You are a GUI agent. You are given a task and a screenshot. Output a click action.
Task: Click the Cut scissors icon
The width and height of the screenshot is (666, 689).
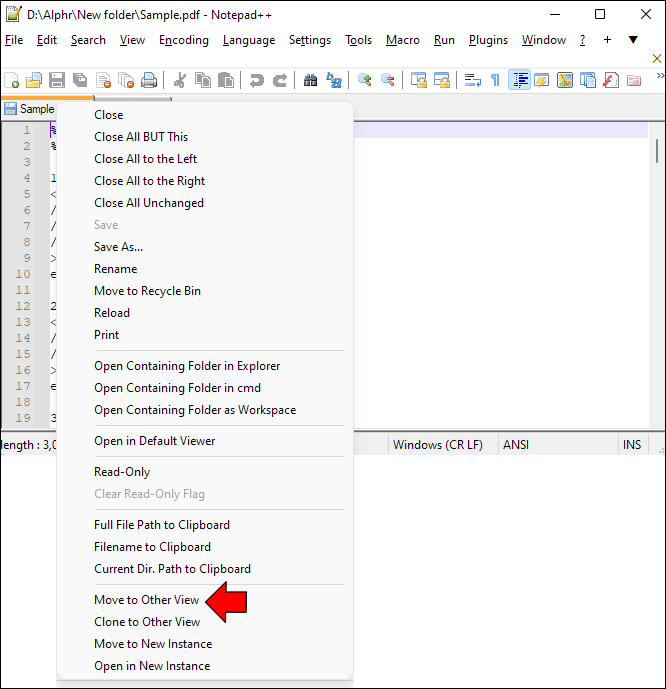[x=180, y=80]
